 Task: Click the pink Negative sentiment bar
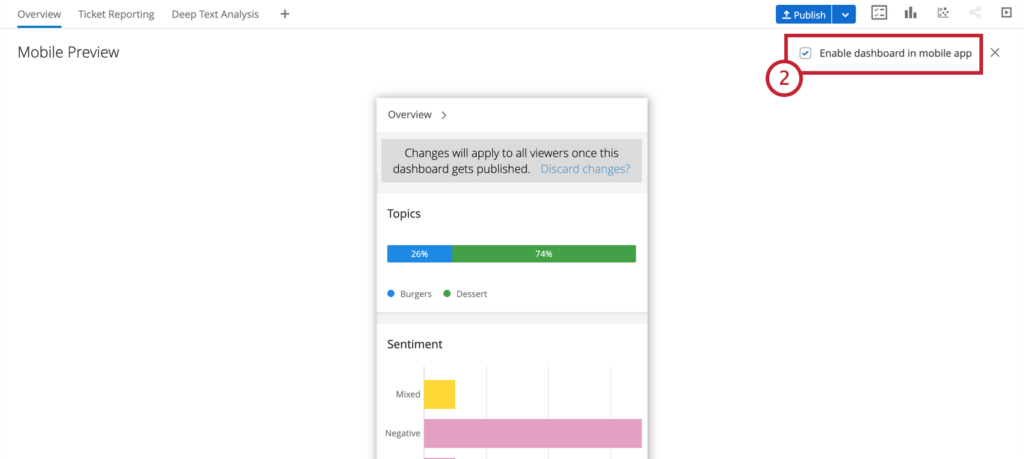pyautogui.click(x=532, y=433)
